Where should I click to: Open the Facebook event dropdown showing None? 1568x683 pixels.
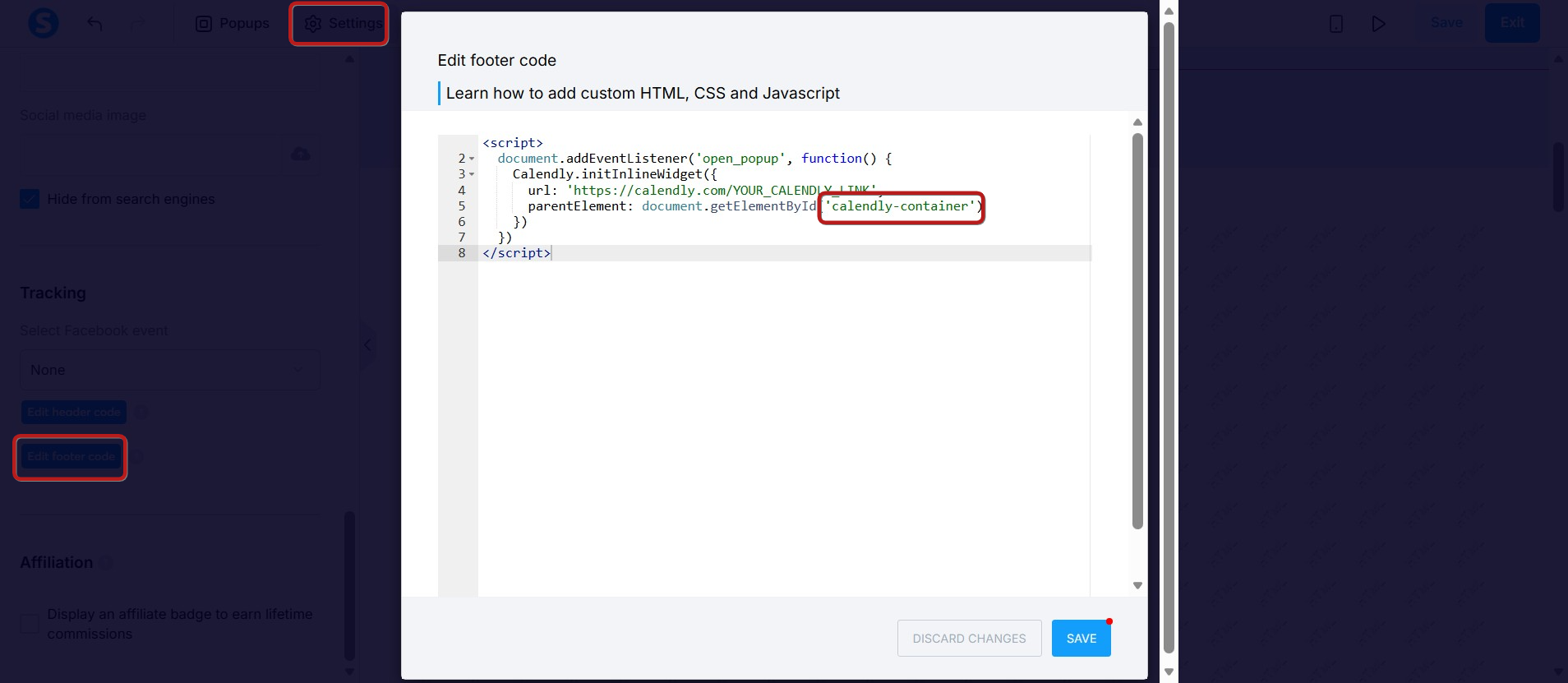(x=169, y=370)
